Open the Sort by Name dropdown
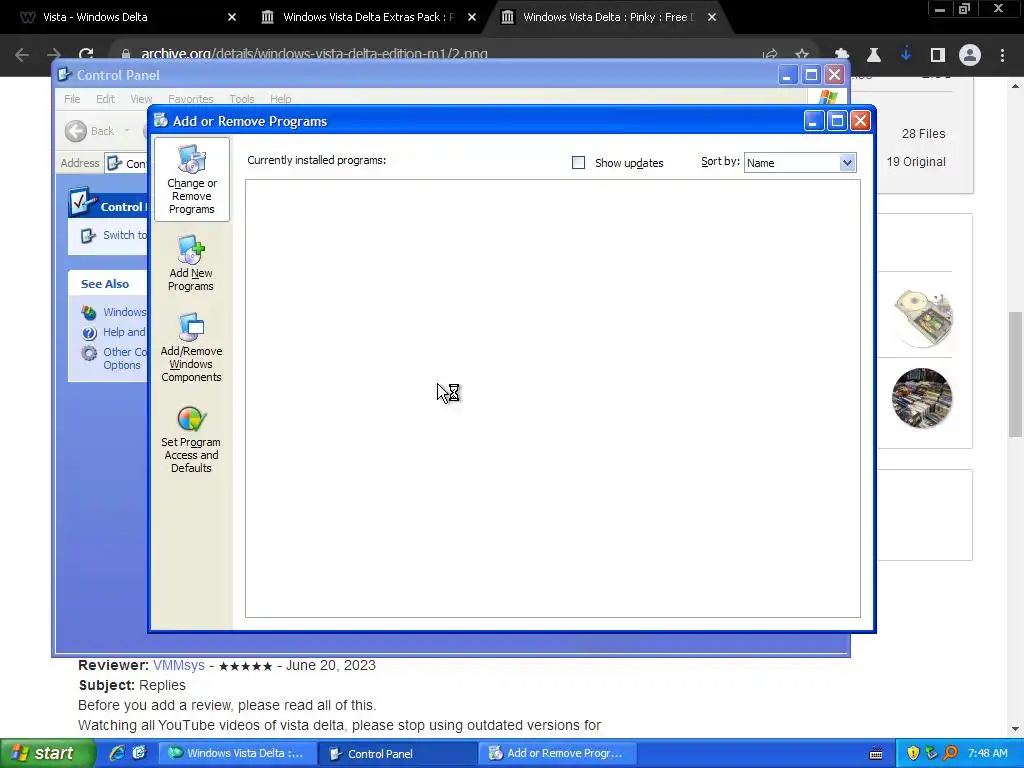Viewport: 1024px width, 768px height. click(800, 163)
